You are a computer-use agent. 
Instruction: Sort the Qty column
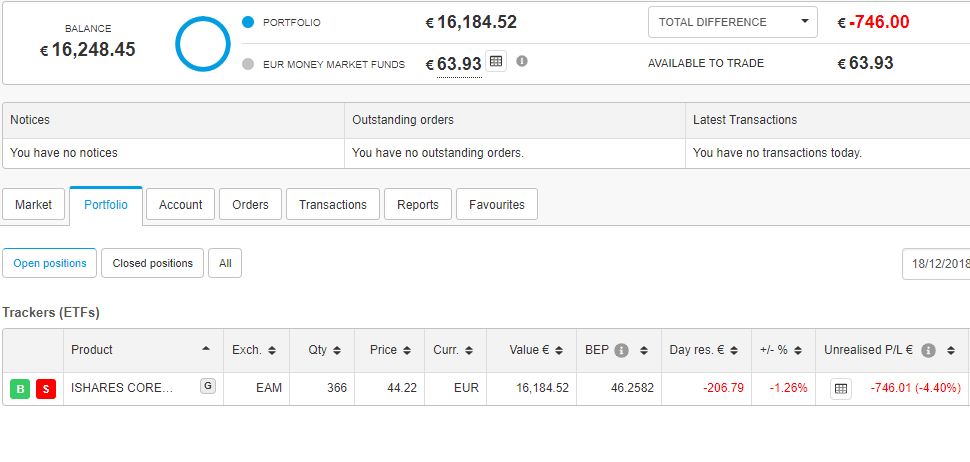click(337, 351)
